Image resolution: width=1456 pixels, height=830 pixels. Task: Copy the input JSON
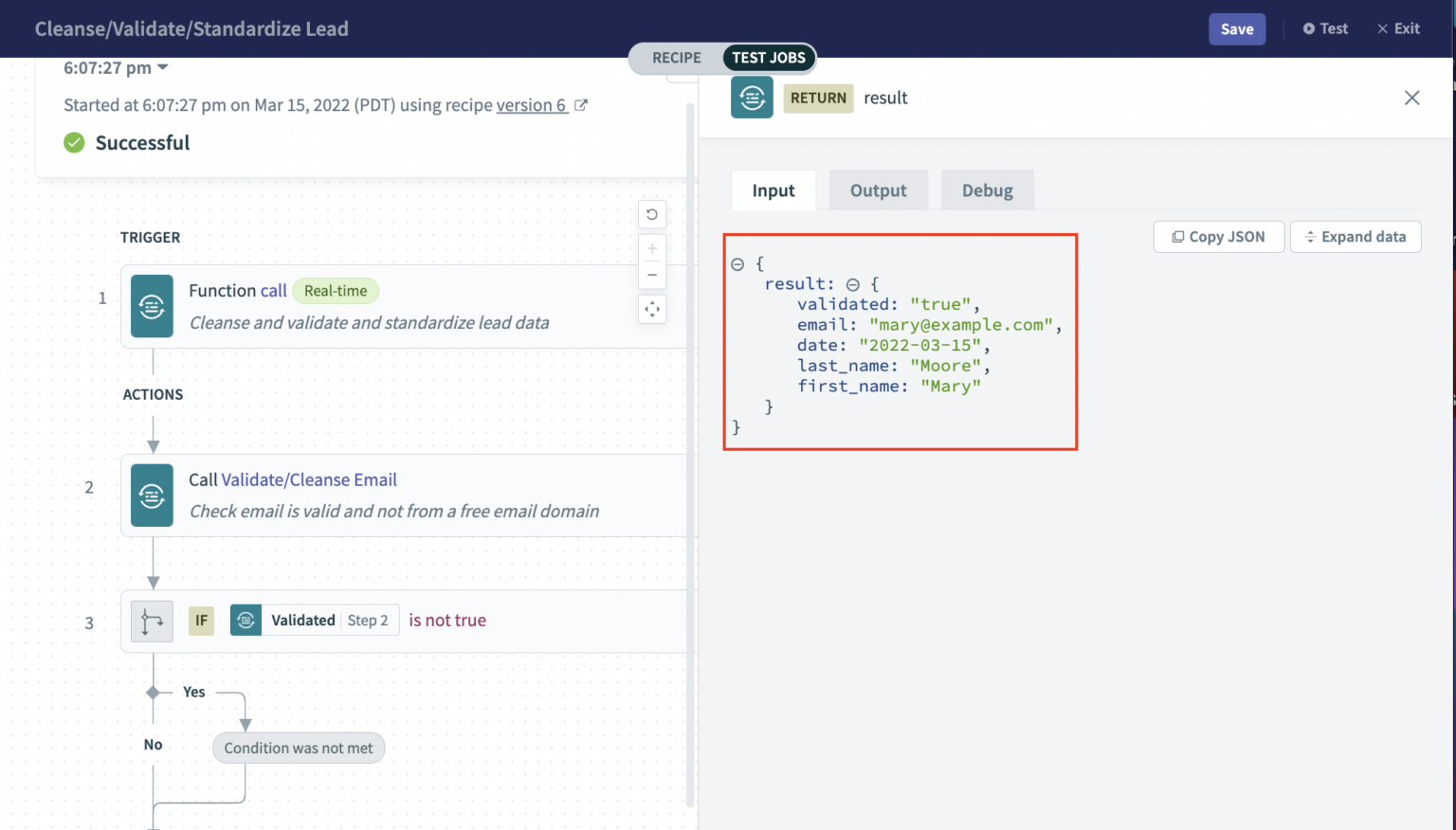pos(1219,236)
